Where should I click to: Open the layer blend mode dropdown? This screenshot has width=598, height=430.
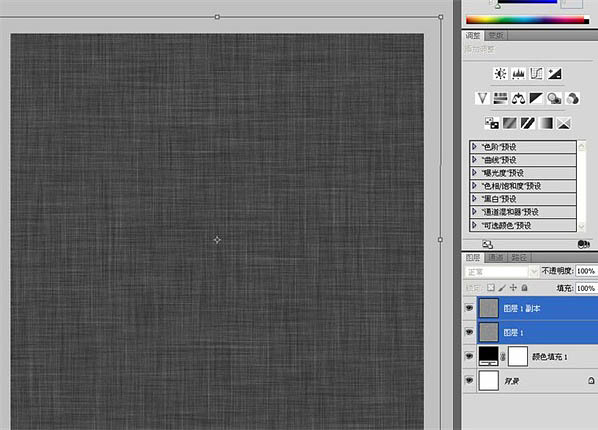(x=502, y=272)
